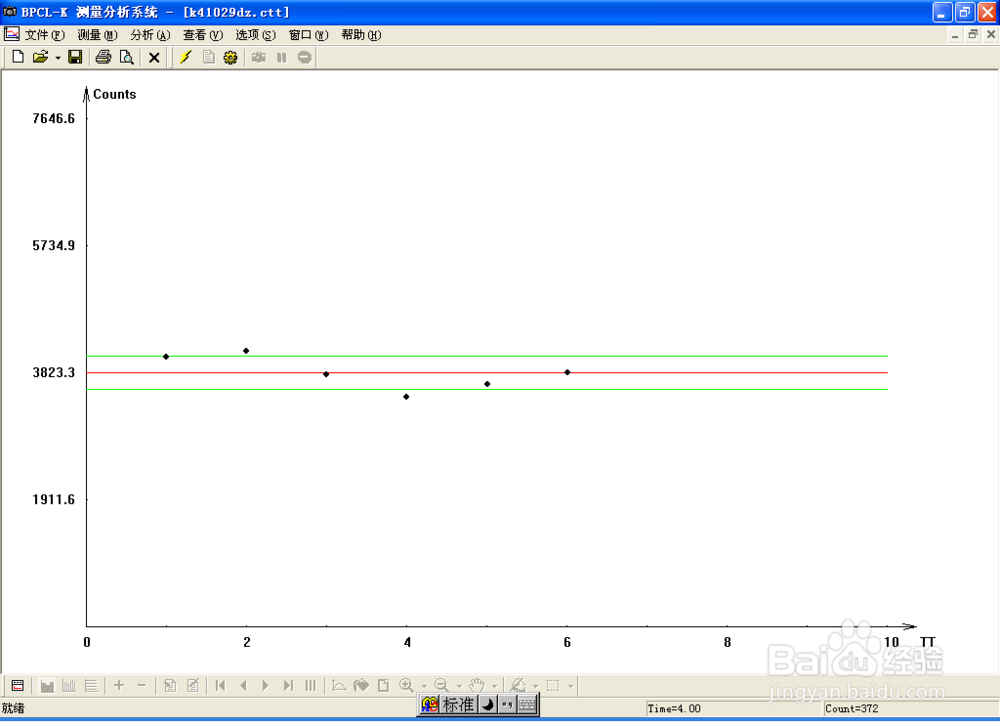1000x726 pixels.
Task: Expand the open-file dropdown arrow
Action: (x=57, y=58)
